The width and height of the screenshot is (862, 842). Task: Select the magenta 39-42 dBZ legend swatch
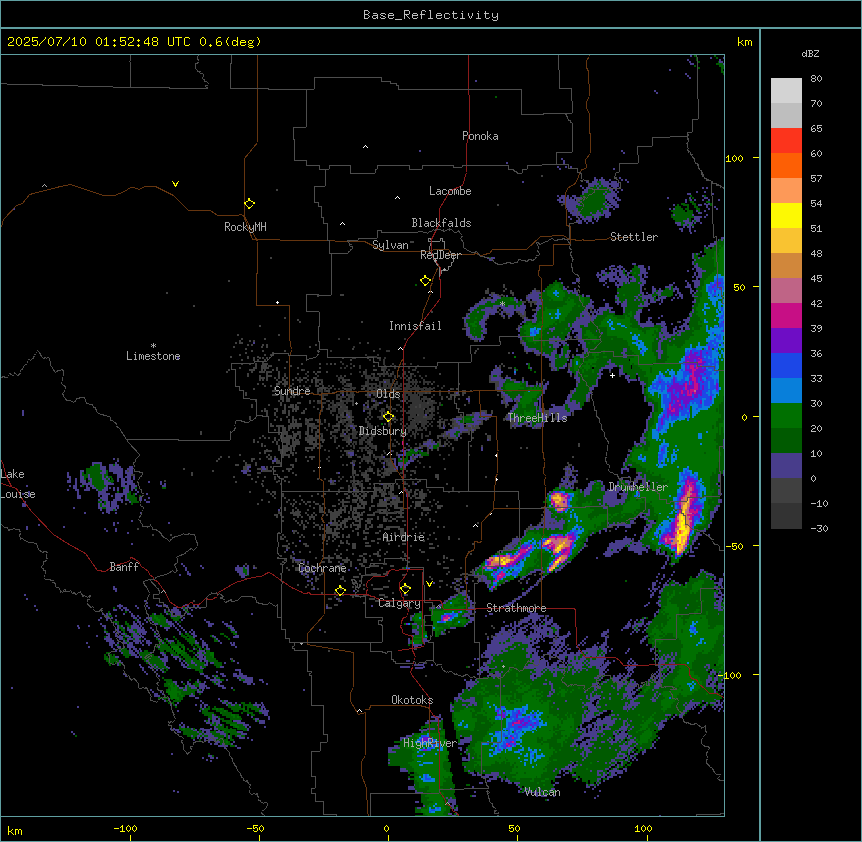click(x=786, y=316)
